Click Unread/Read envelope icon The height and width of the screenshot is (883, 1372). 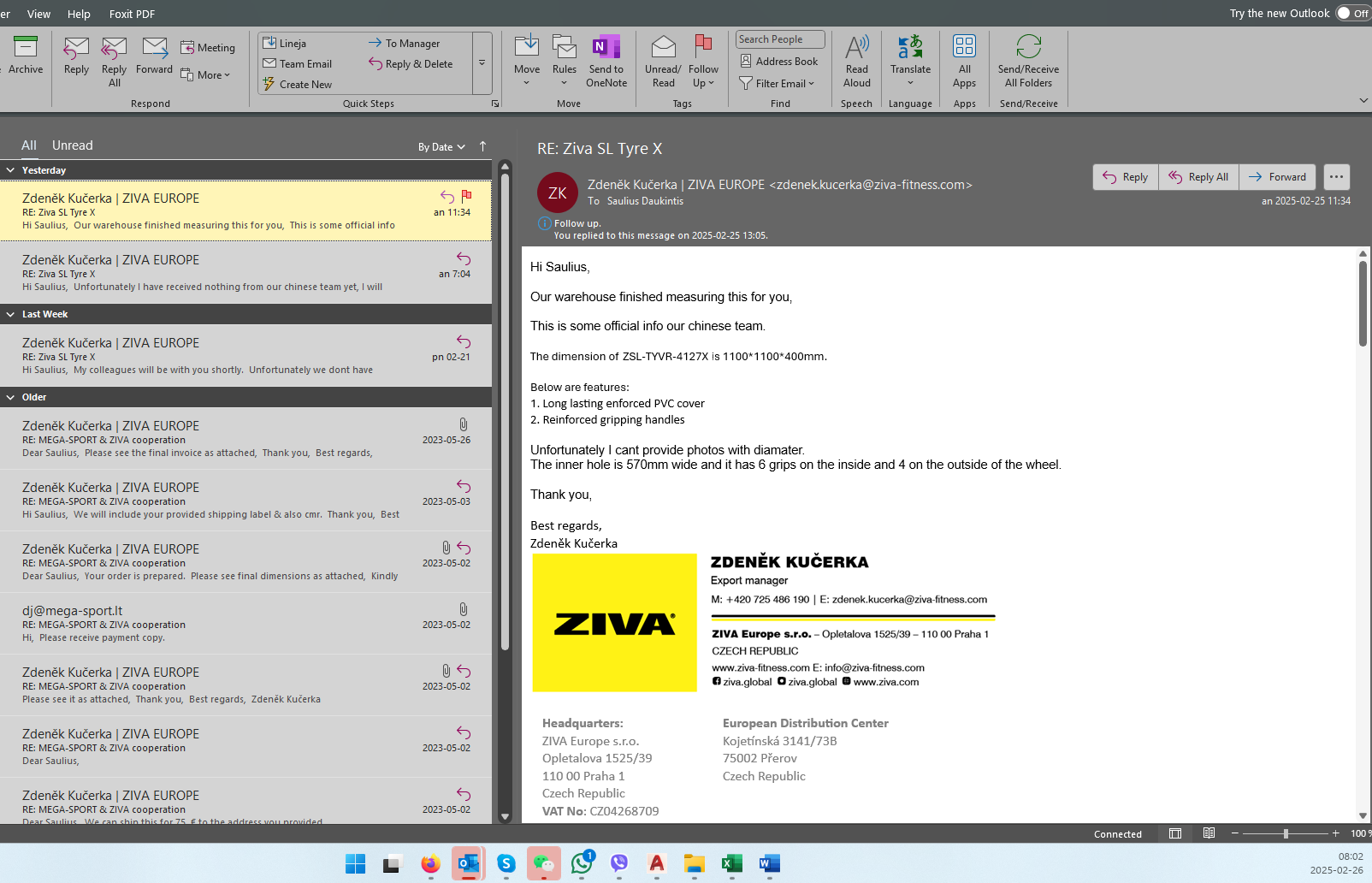[x=663, y=48]
